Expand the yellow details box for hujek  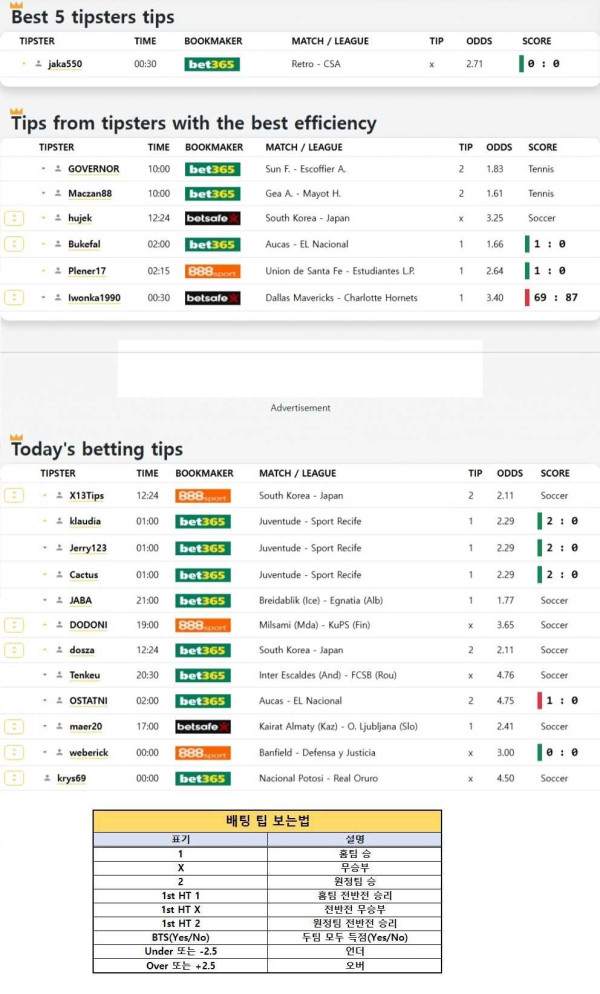point(14,217)
